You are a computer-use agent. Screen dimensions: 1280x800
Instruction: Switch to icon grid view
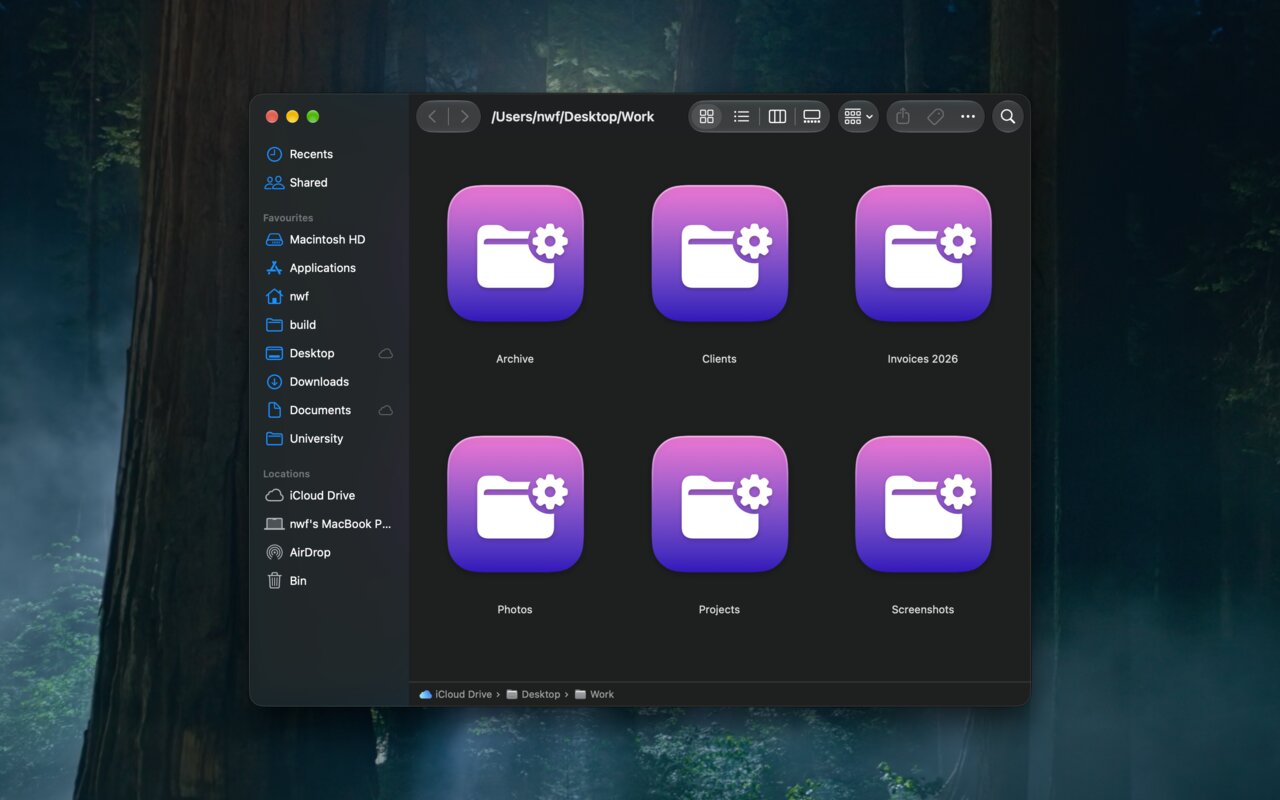pos(707,117)
